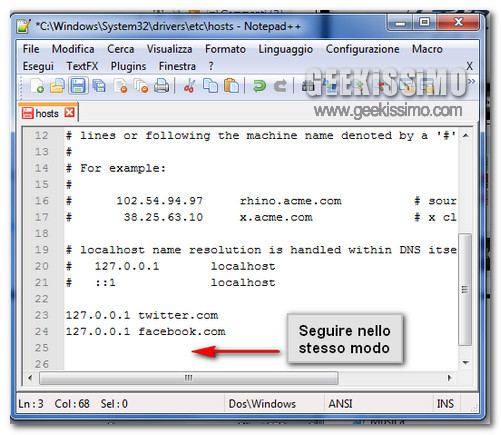Click '# For example:' on line 14
The image size is (501, 435).
[116, 168]
